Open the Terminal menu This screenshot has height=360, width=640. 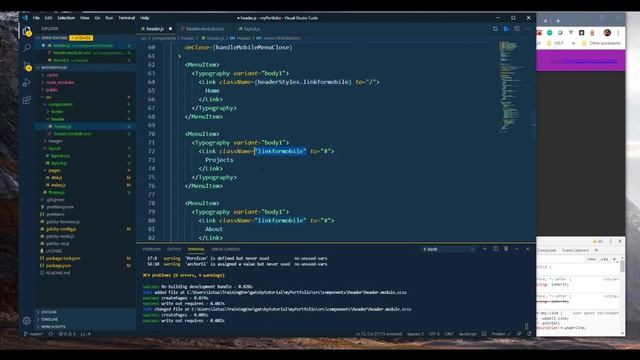127,18
